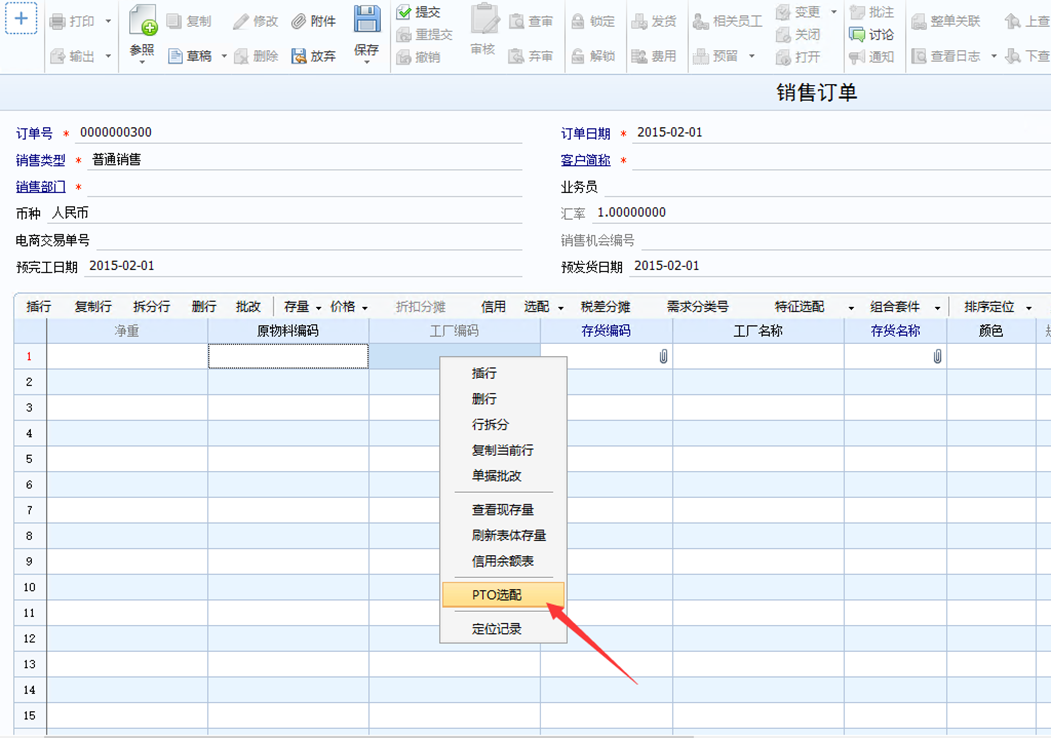The image size is (1051, 738).
Task: Click the 通知 notify megaphone icon
Action: click(x=857, y=57)
